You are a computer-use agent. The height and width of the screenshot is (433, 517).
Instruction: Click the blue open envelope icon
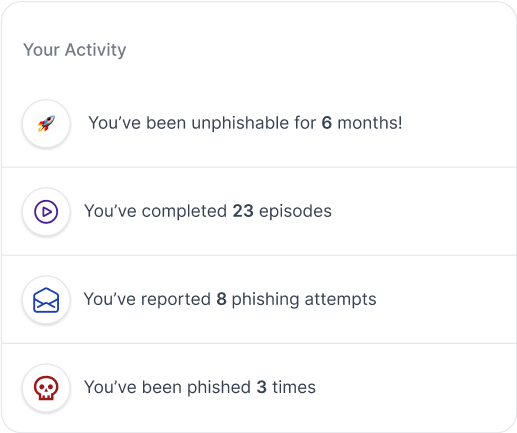point(46,300)
